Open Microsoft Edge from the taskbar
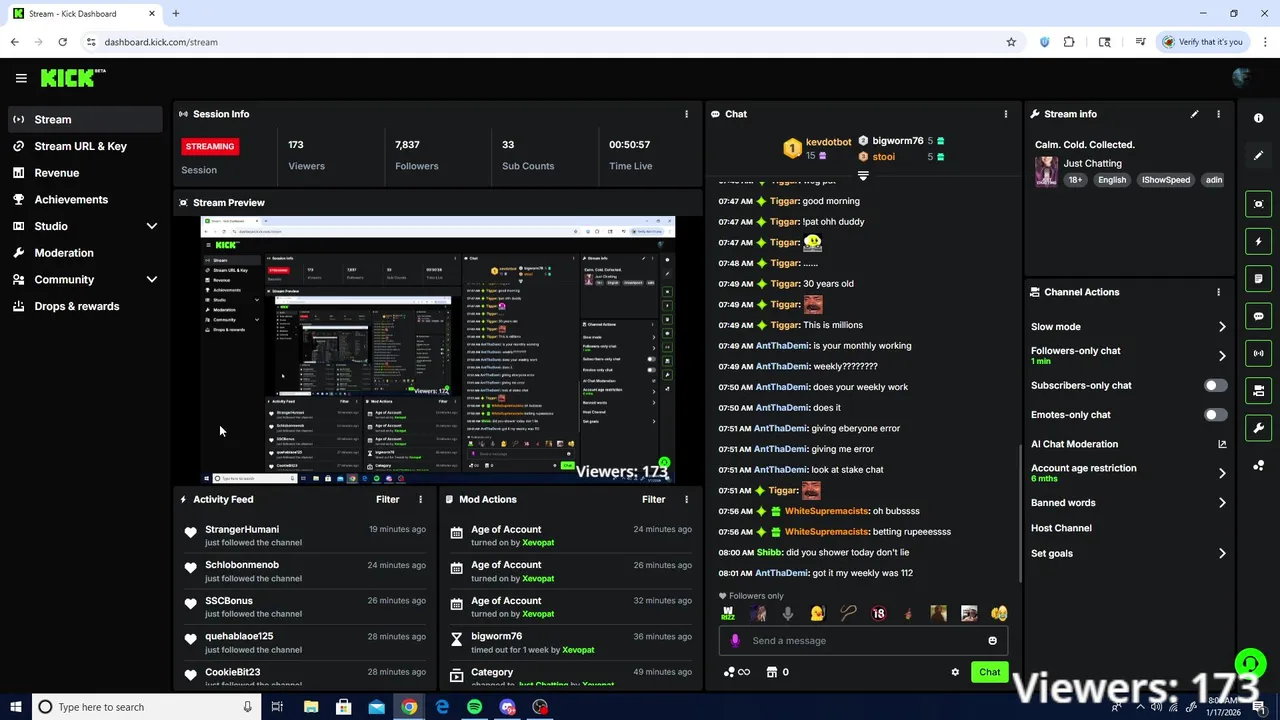 pos(442,707)
